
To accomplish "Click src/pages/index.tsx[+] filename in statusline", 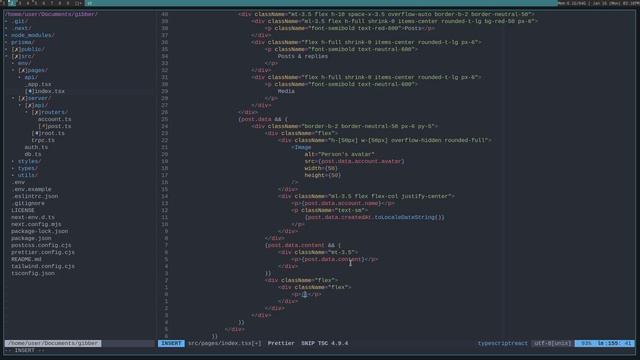I will click(224, 343).
